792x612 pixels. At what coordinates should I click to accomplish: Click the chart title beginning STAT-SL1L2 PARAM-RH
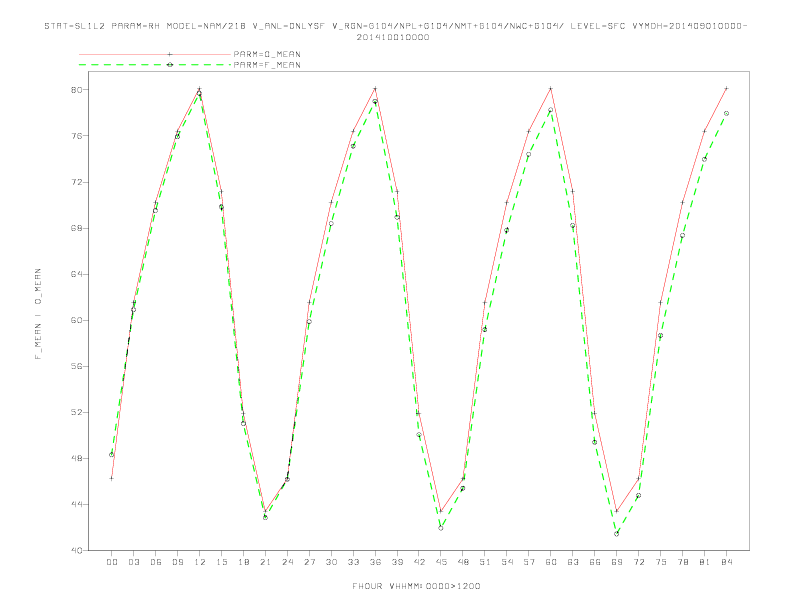tap(395, 26)
